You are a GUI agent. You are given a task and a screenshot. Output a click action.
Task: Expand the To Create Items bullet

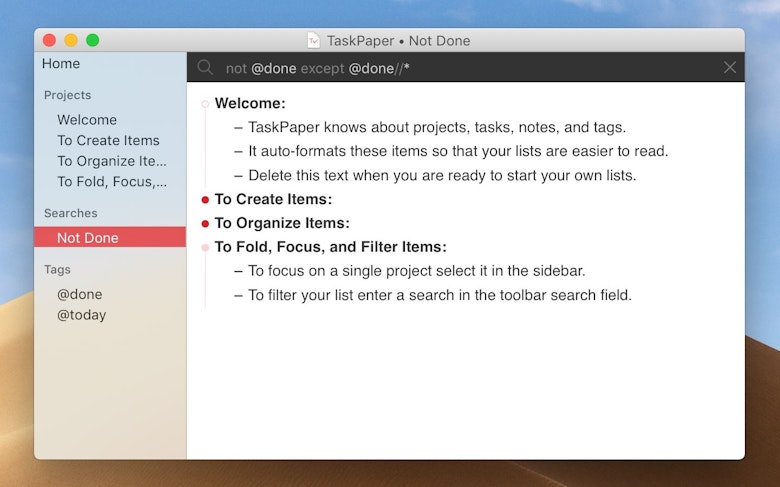click(205, 199)
